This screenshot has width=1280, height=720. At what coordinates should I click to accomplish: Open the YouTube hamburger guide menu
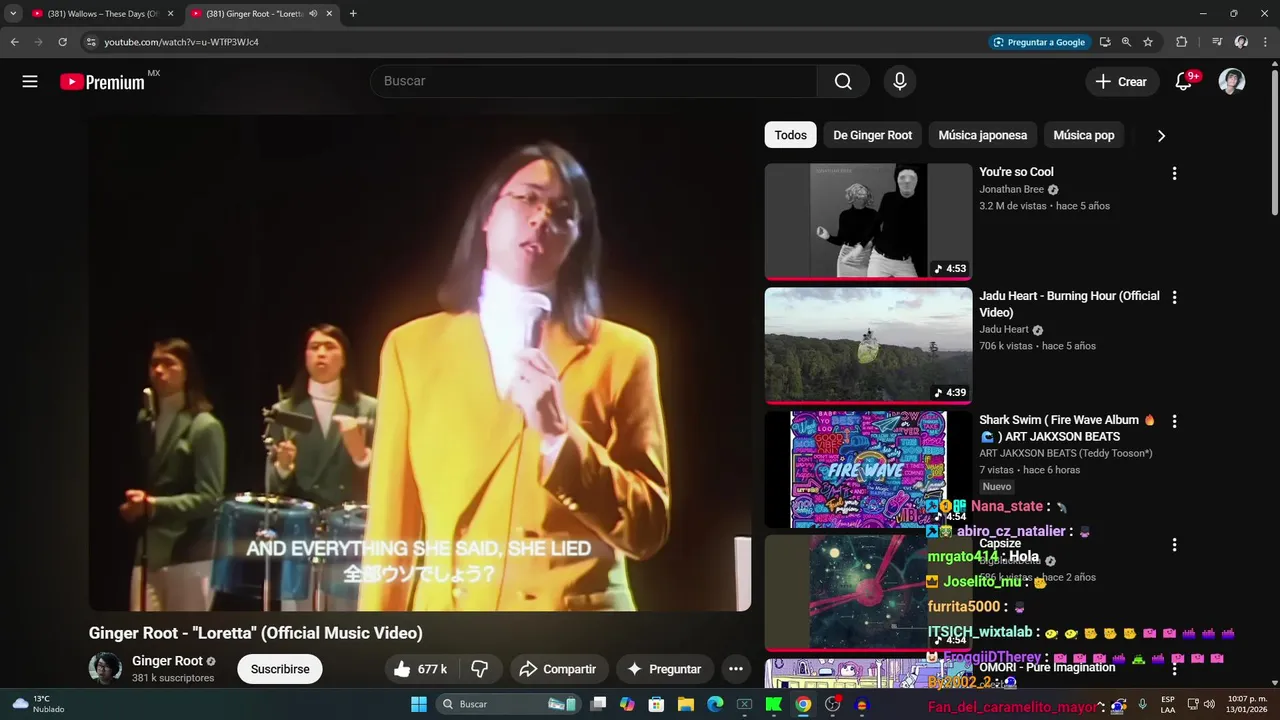point(30,82)
